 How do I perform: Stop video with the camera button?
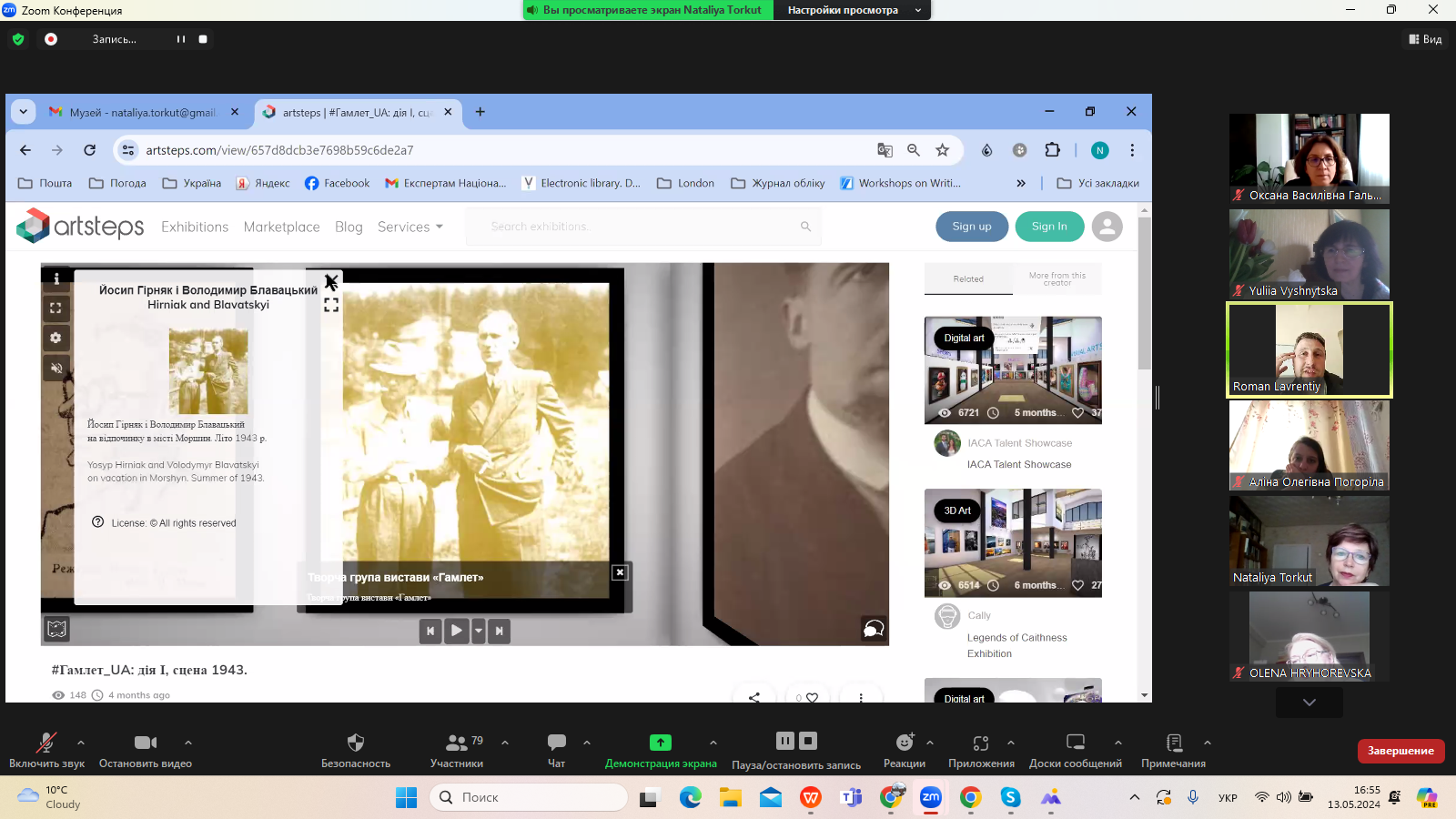click(145, 743)
